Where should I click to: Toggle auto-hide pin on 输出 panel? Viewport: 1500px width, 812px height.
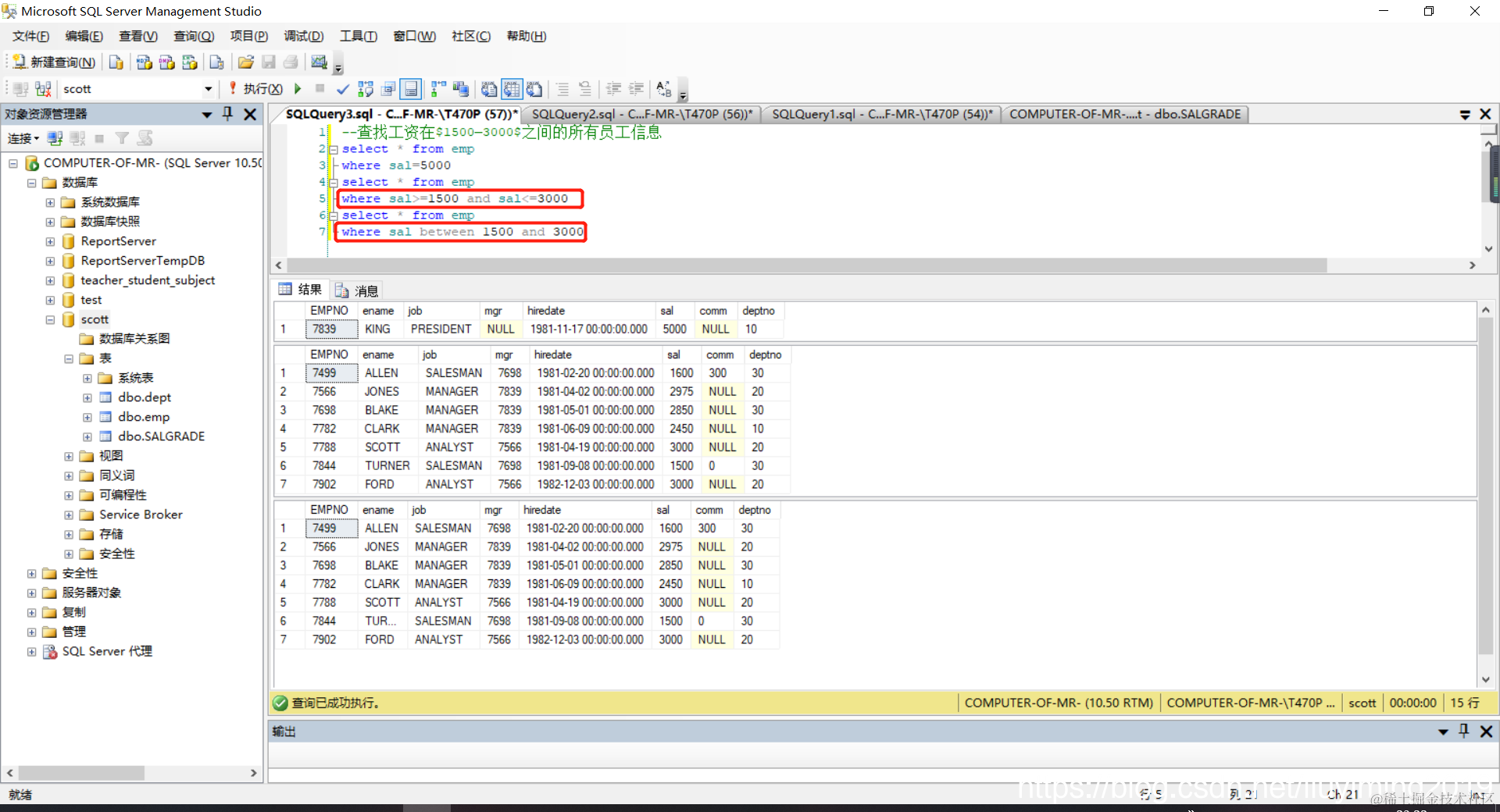1464,731
